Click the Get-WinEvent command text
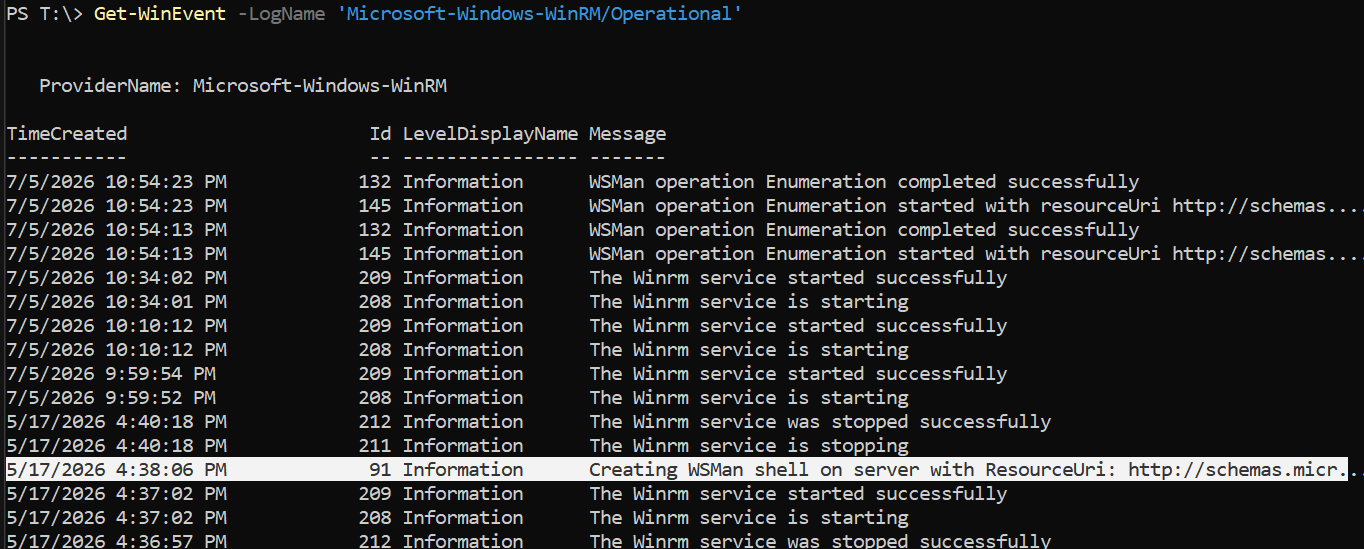This screenshot has width=1364, height=549. pos(160,15)
